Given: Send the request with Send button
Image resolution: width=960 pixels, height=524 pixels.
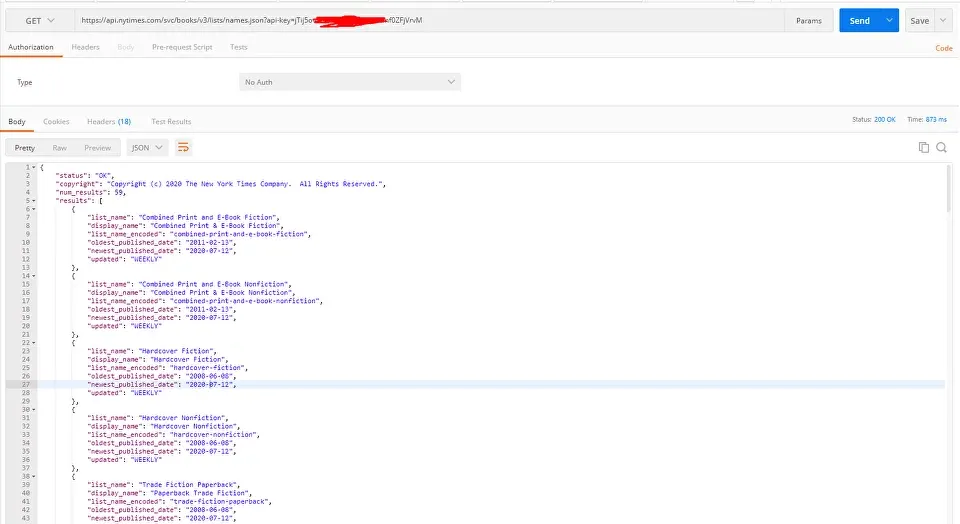Looking at the screenshot, I should click(860, 20).
